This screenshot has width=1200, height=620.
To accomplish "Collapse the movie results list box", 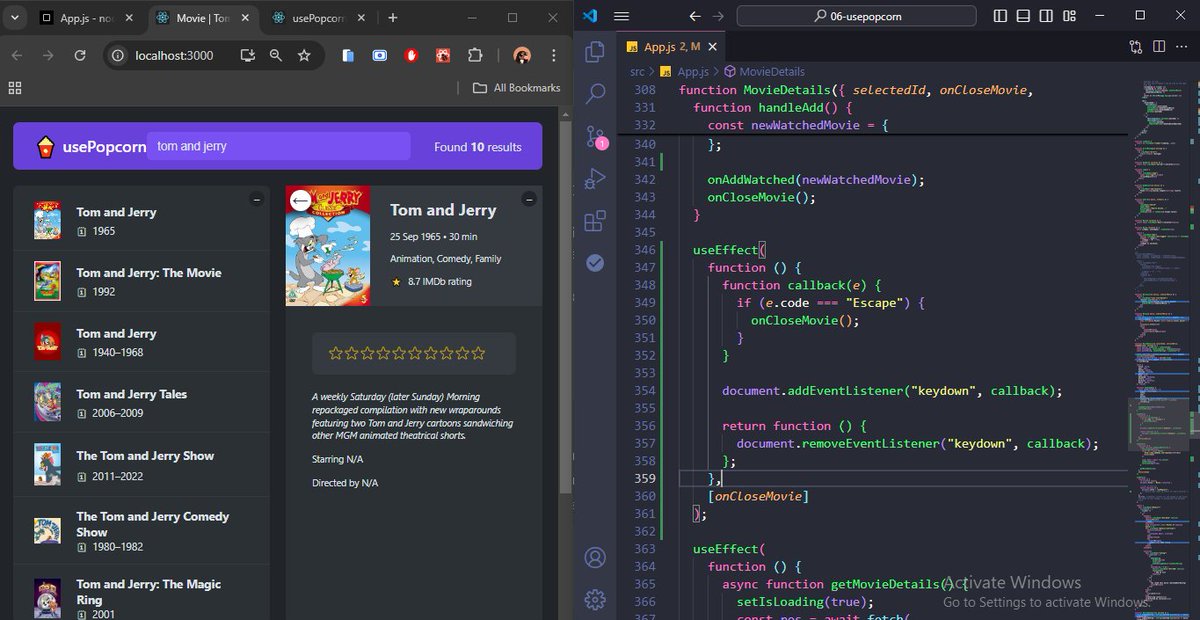I will tap(256, 200).
